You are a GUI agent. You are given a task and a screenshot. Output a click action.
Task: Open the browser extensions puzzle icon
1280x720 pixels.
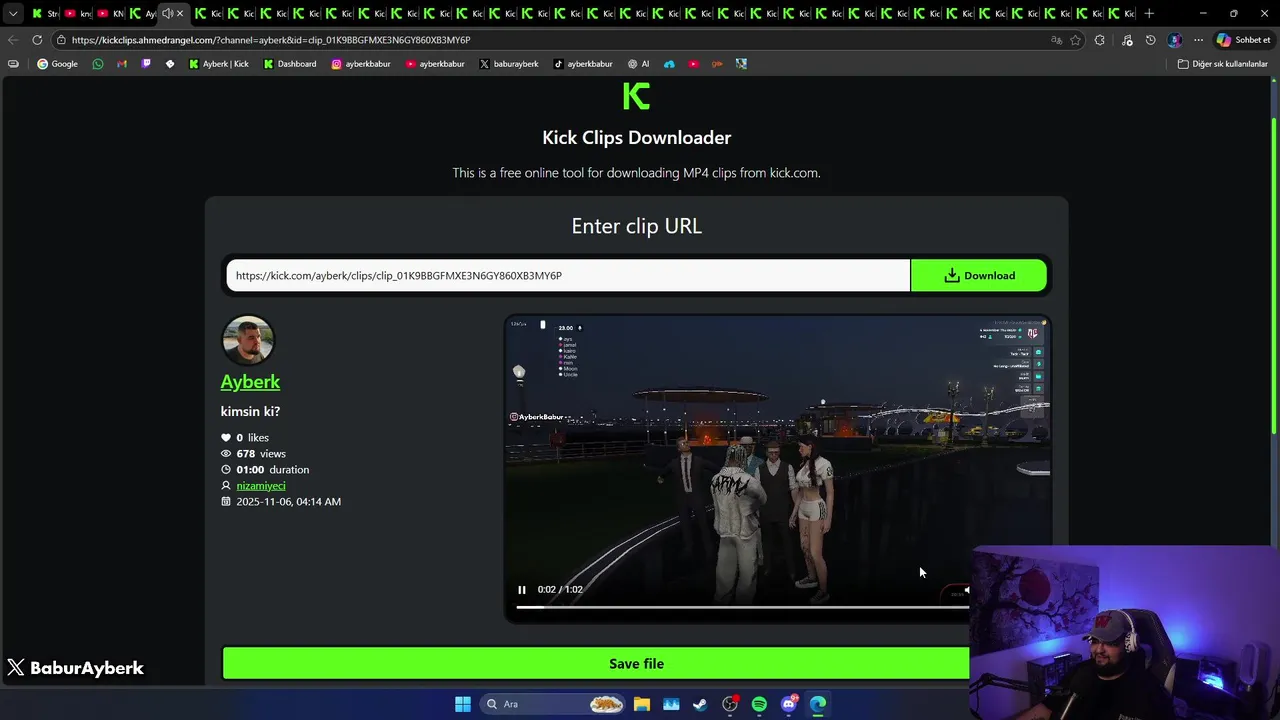coord(1100,40)
